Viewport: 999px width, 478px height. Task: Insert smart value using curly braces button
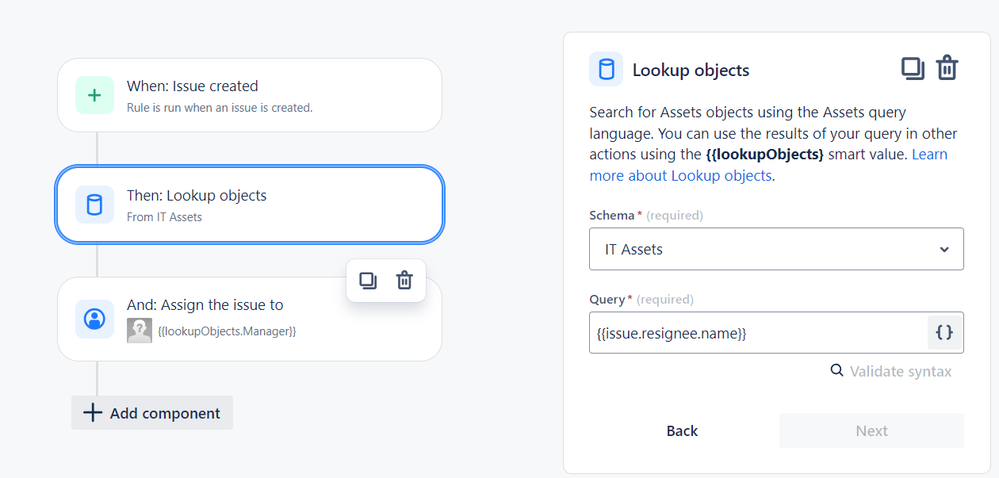click(x=944, y=332)
